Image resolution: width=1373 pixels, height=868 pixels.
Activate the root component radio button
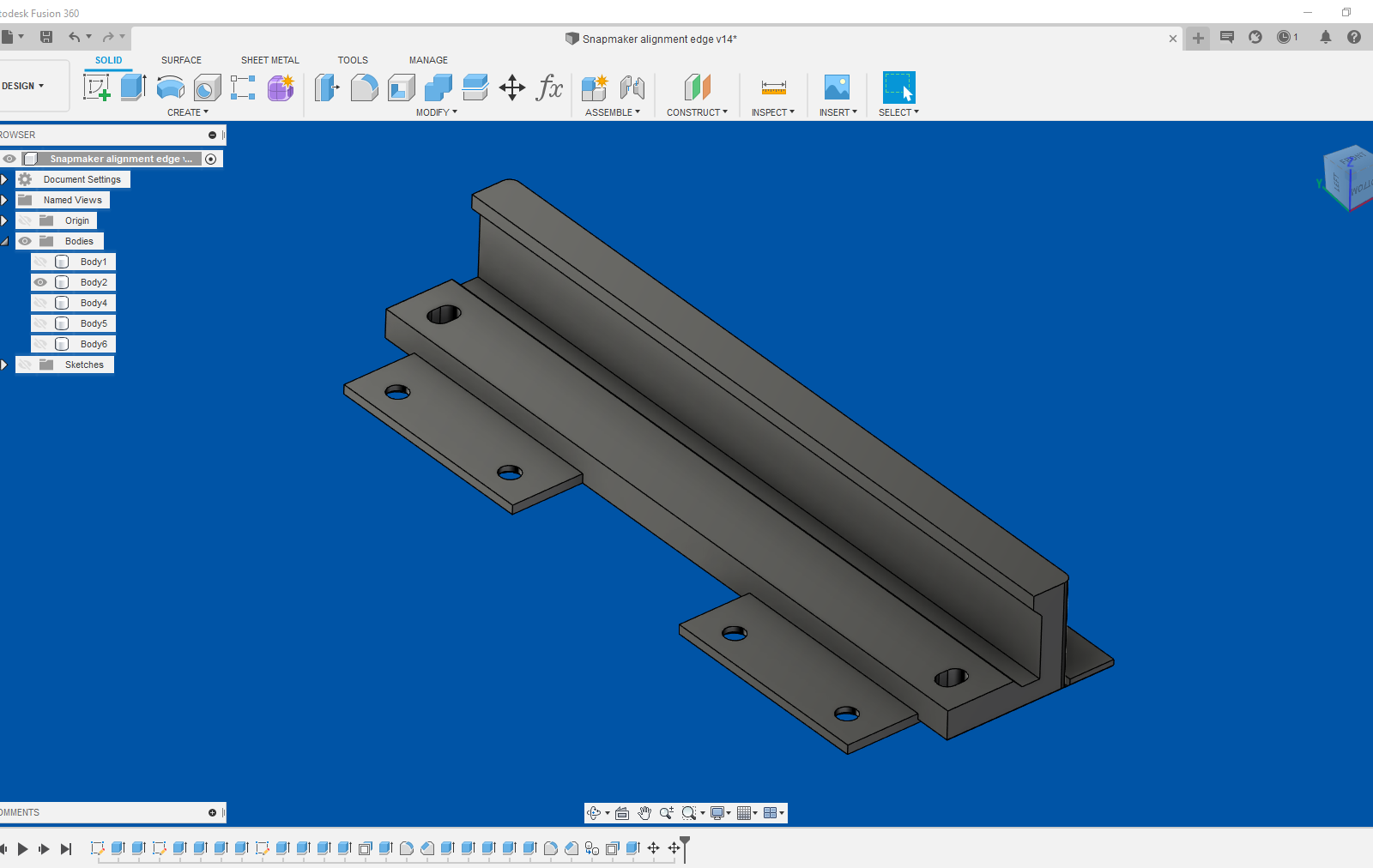coord(211,159)
